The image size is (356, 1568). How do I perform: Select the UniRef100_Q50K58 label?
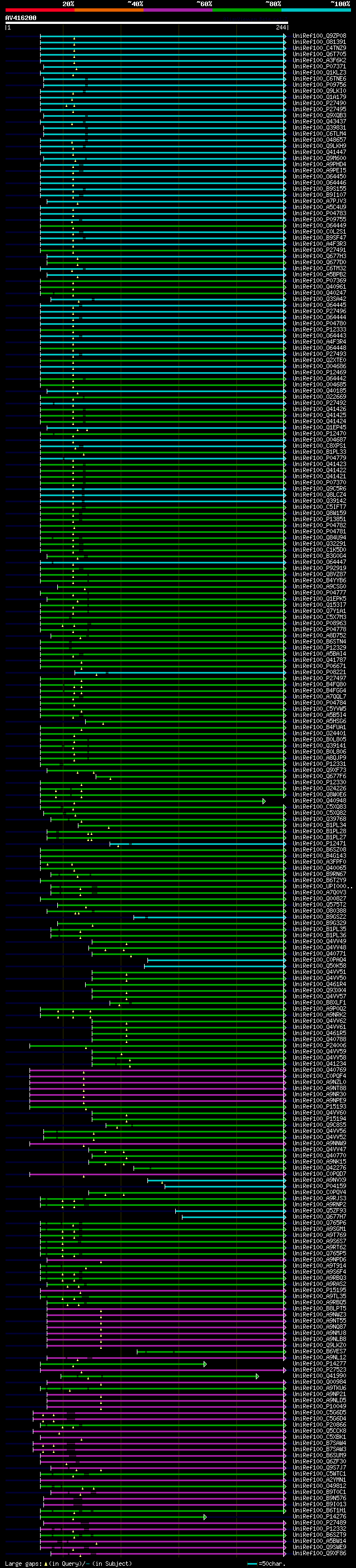click(319, 966)
